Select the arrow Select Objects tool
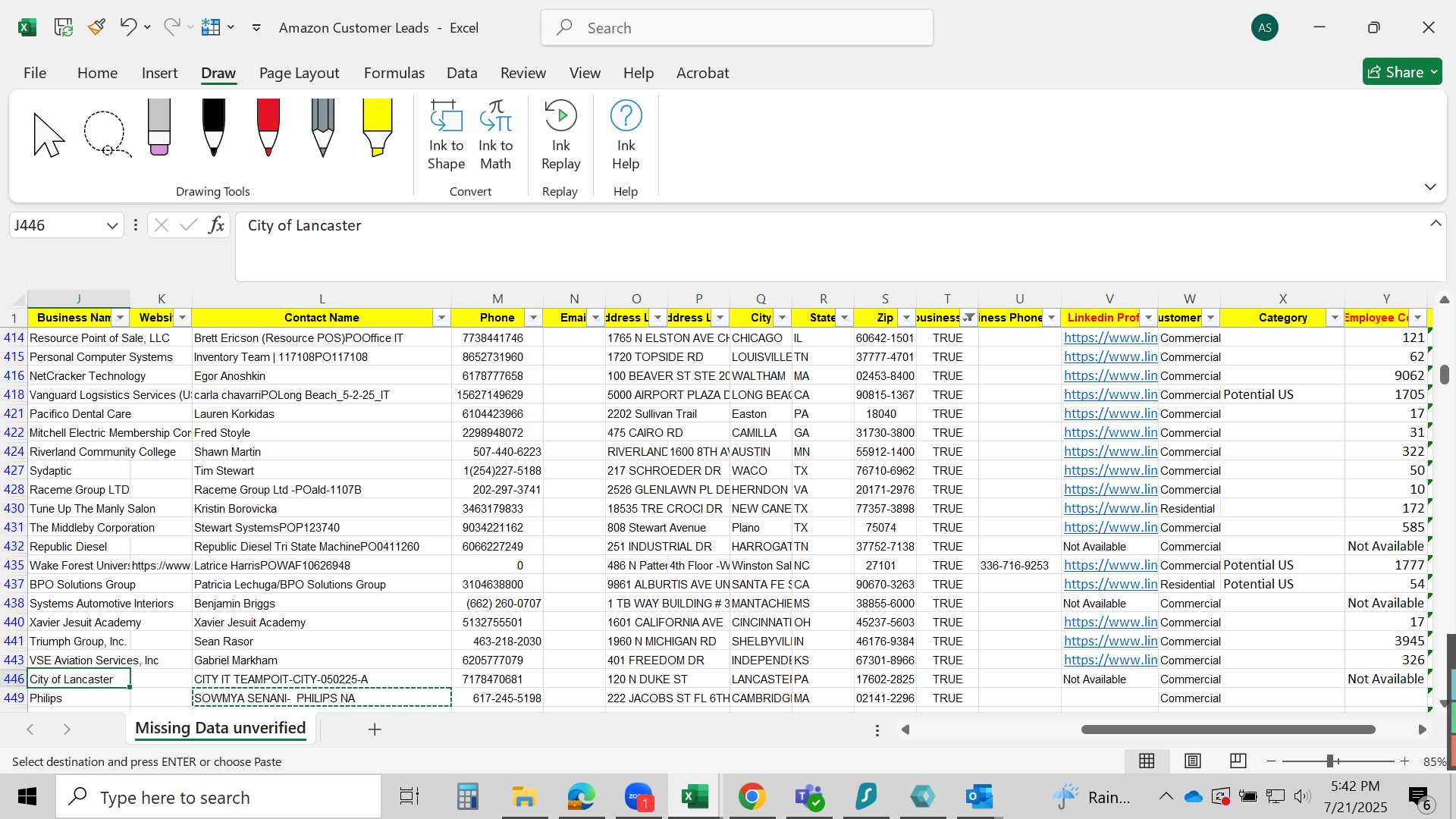Viewport: 1456px width, 819px height. [49, 135]
